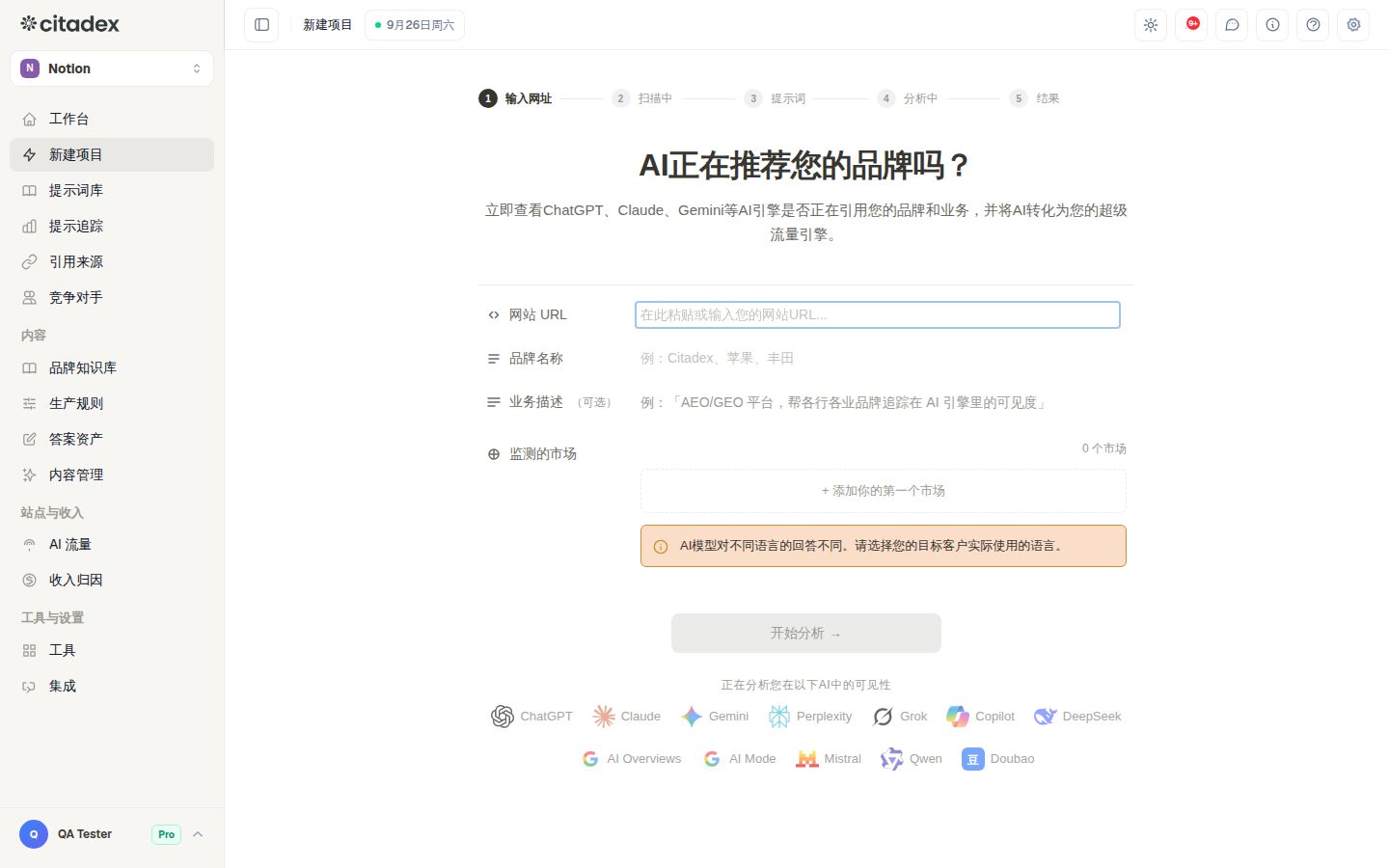
Task: Click 添加你的第一个市场 button
Action: [x=884, y=491]
